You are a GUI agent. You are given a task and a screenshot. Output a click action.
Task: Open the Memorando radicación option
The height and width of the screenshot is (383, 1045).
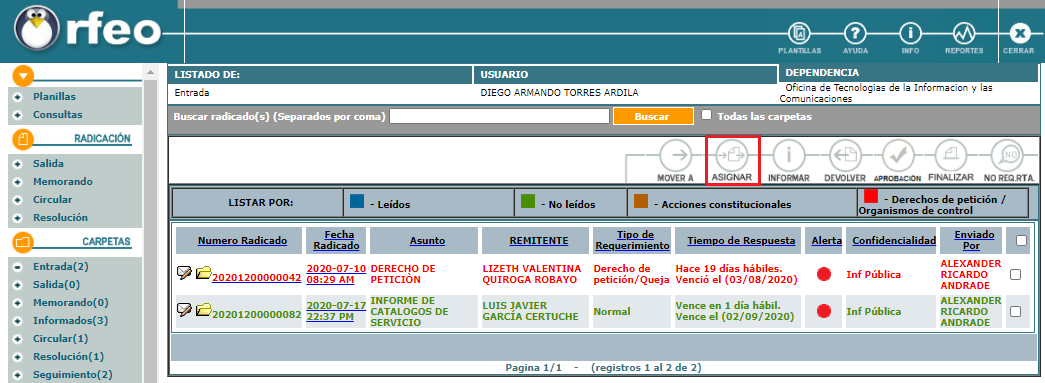63,181
